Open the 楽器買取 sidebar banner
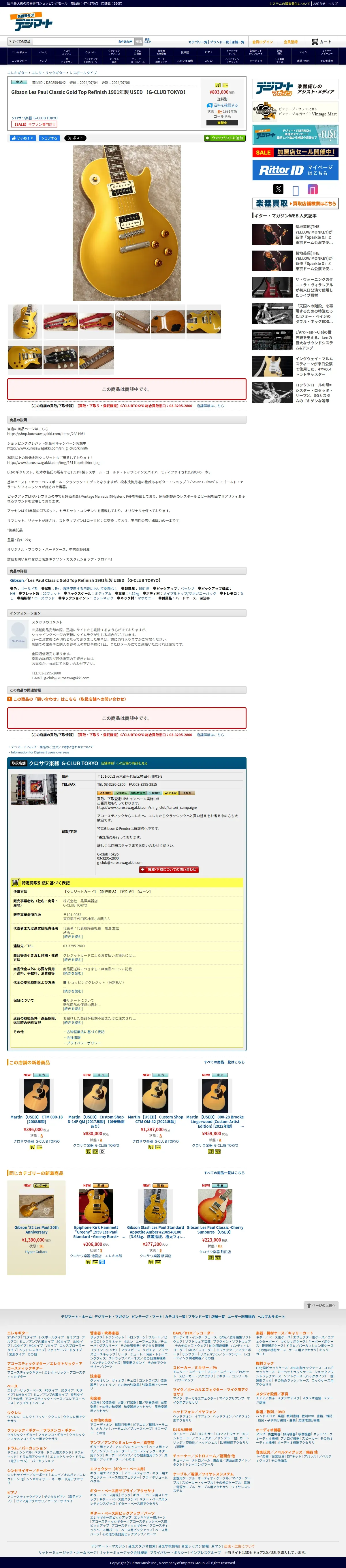 296,203
